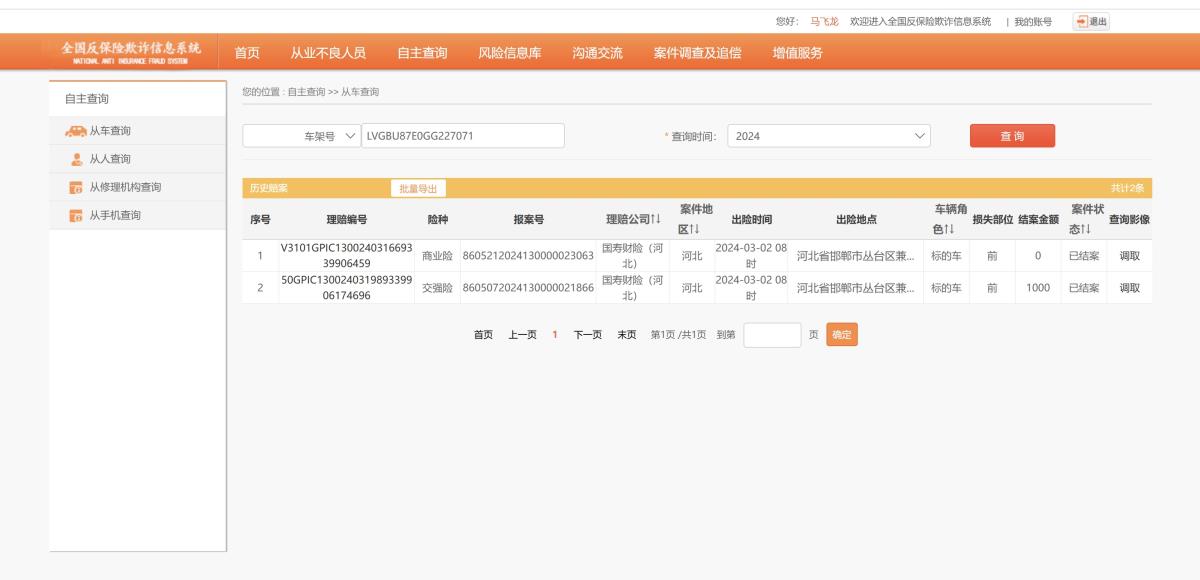Screen dimensions: 1200x580
Task: Click 调取 for the 商业险 row
Action: 1129,256
